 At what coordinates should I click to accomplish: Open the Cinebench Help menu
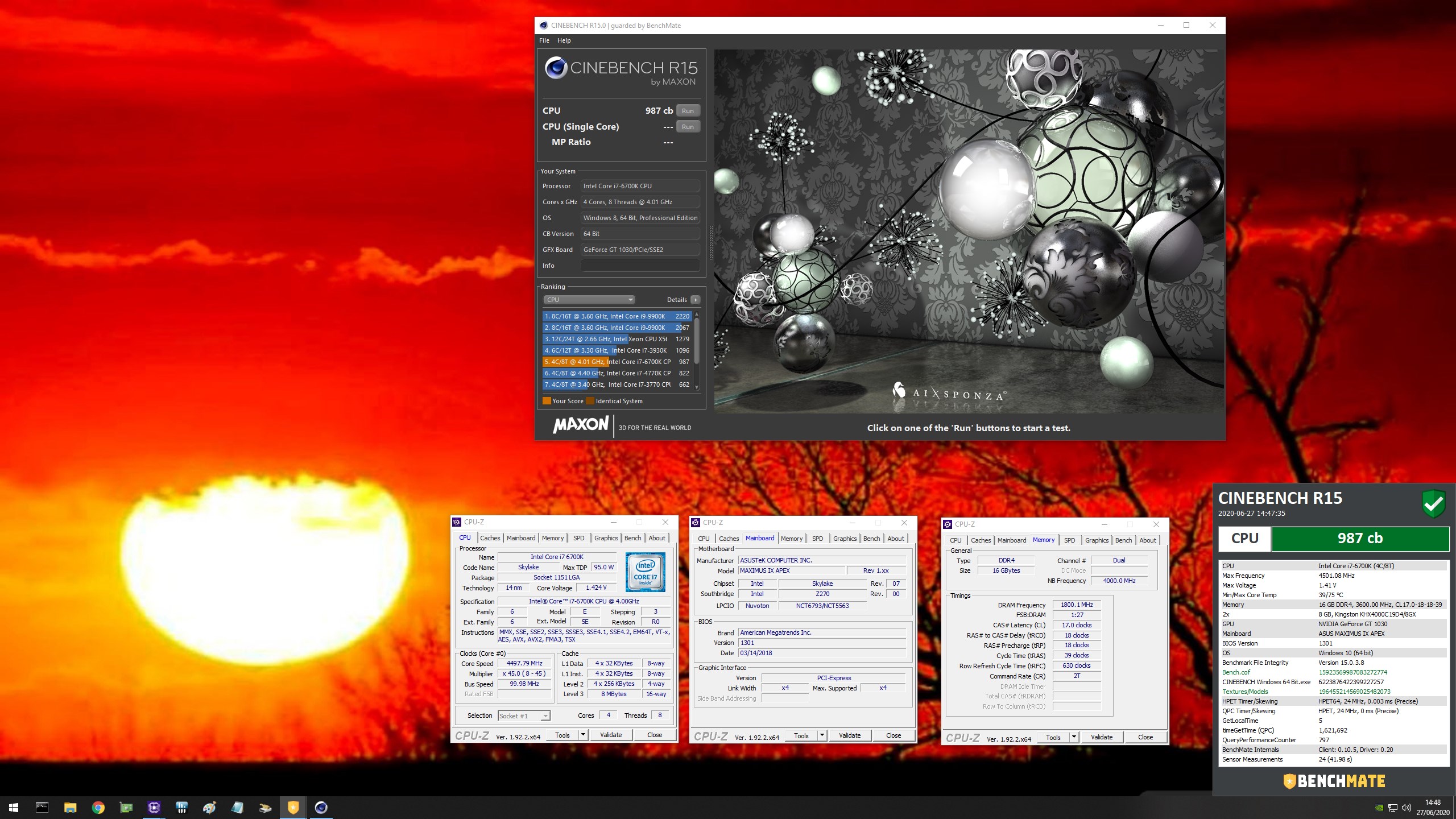(564, 40)
